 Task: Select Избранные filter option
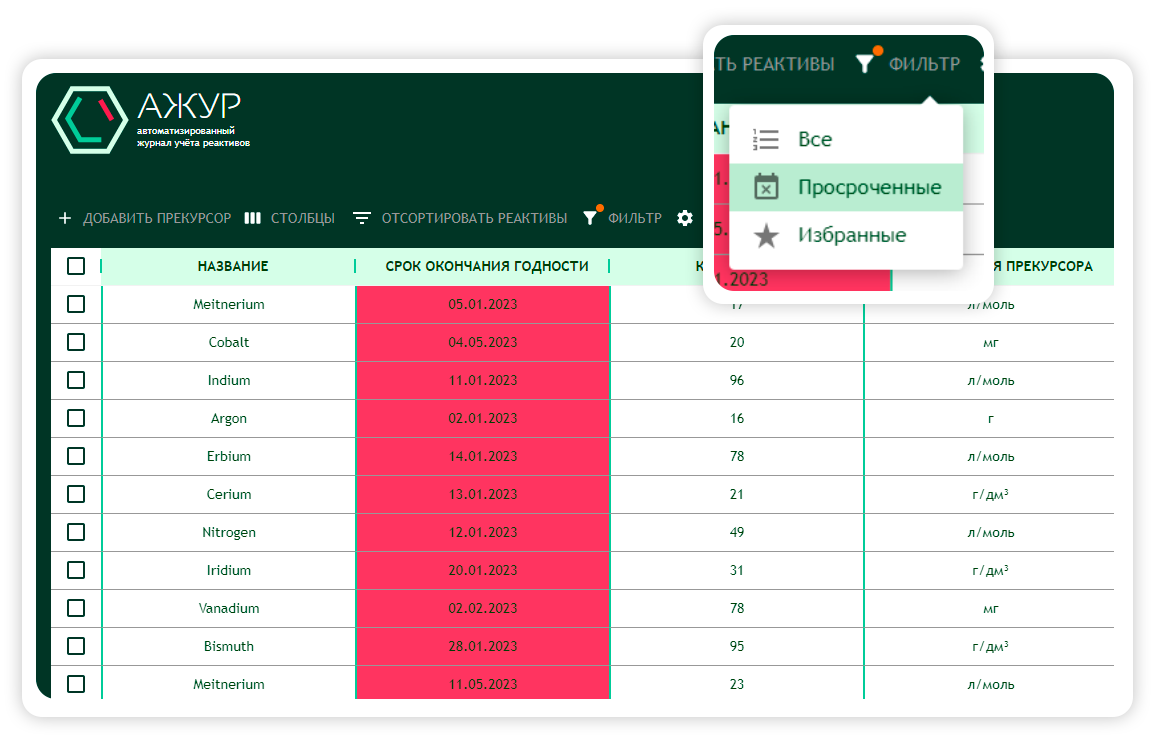(851, 236)
